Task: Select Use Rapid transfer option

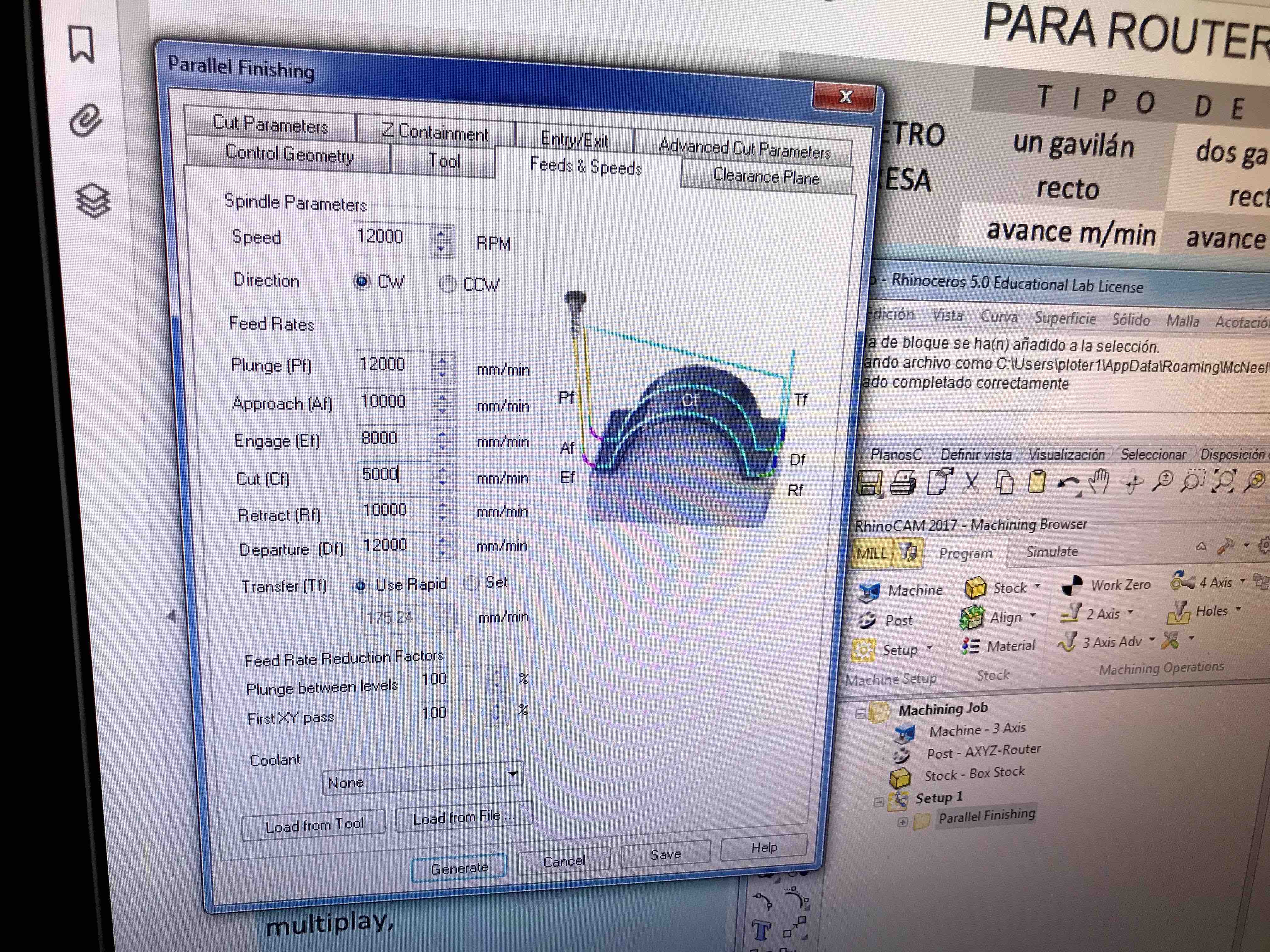Action: [361, 585]
